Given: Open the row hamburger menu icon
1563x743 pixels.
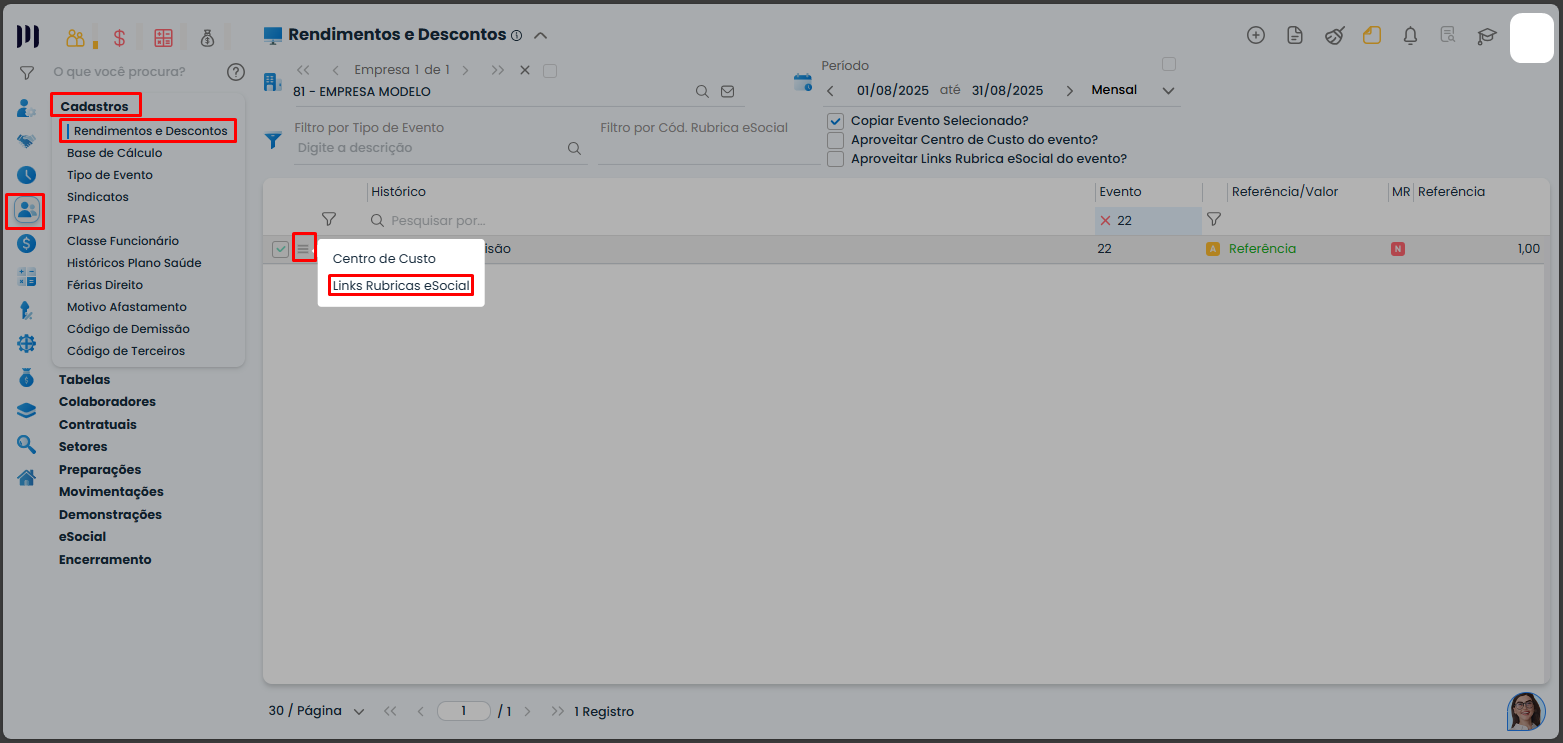Looking at the screenshot, I should pos(303,249).
